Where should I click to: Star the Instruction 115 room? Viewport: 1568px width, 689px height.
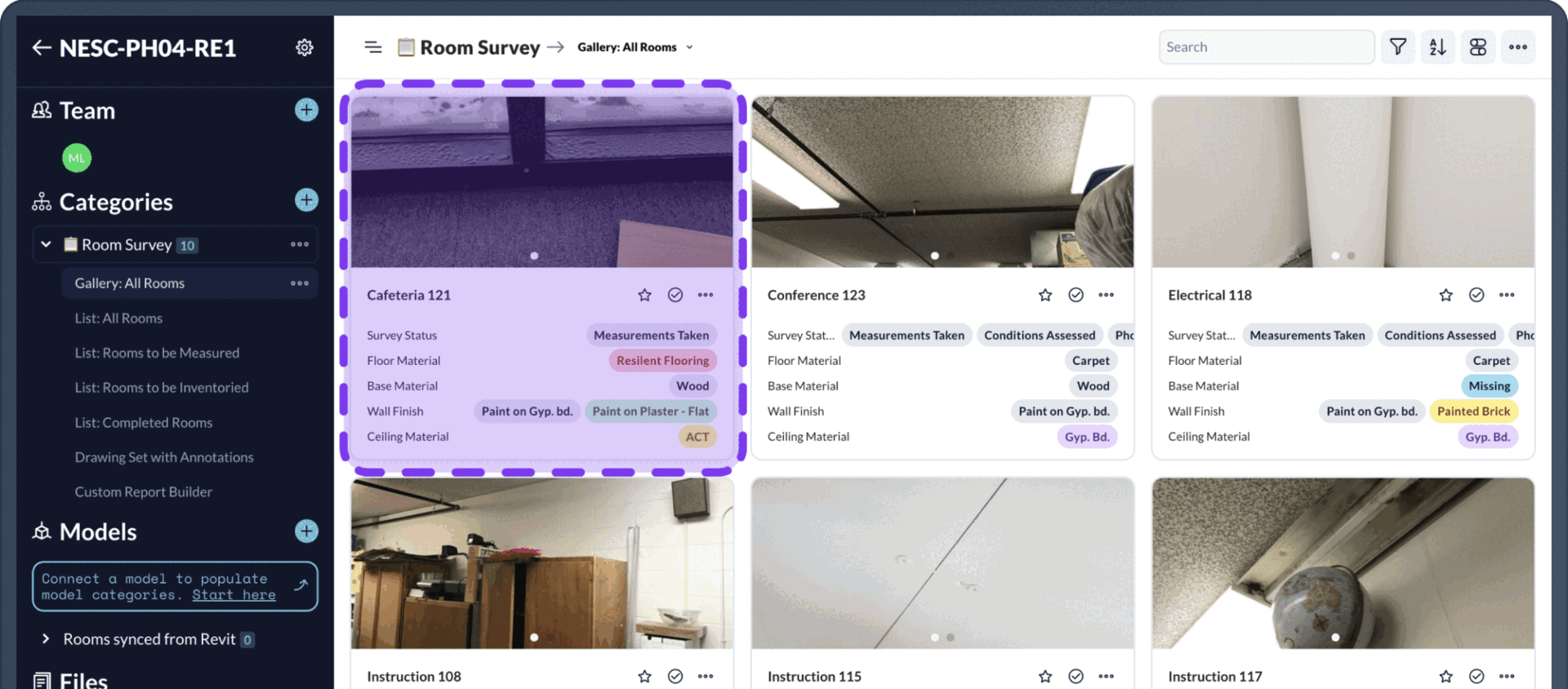click(x=1045, y=676)
